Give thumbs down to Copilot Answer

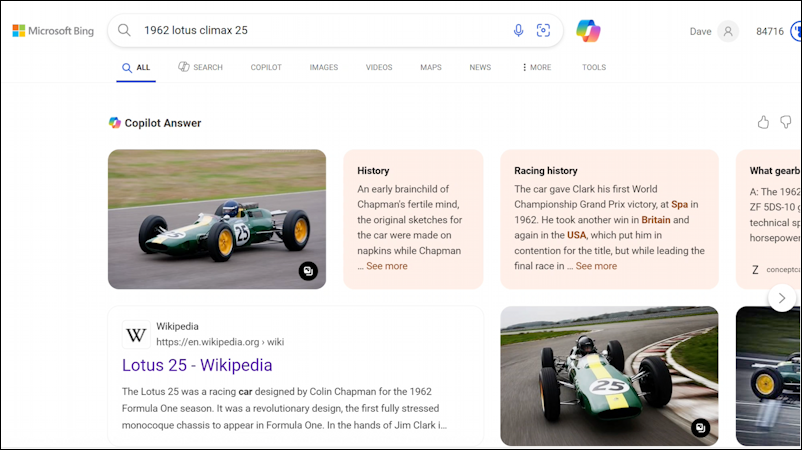[786, 122]
